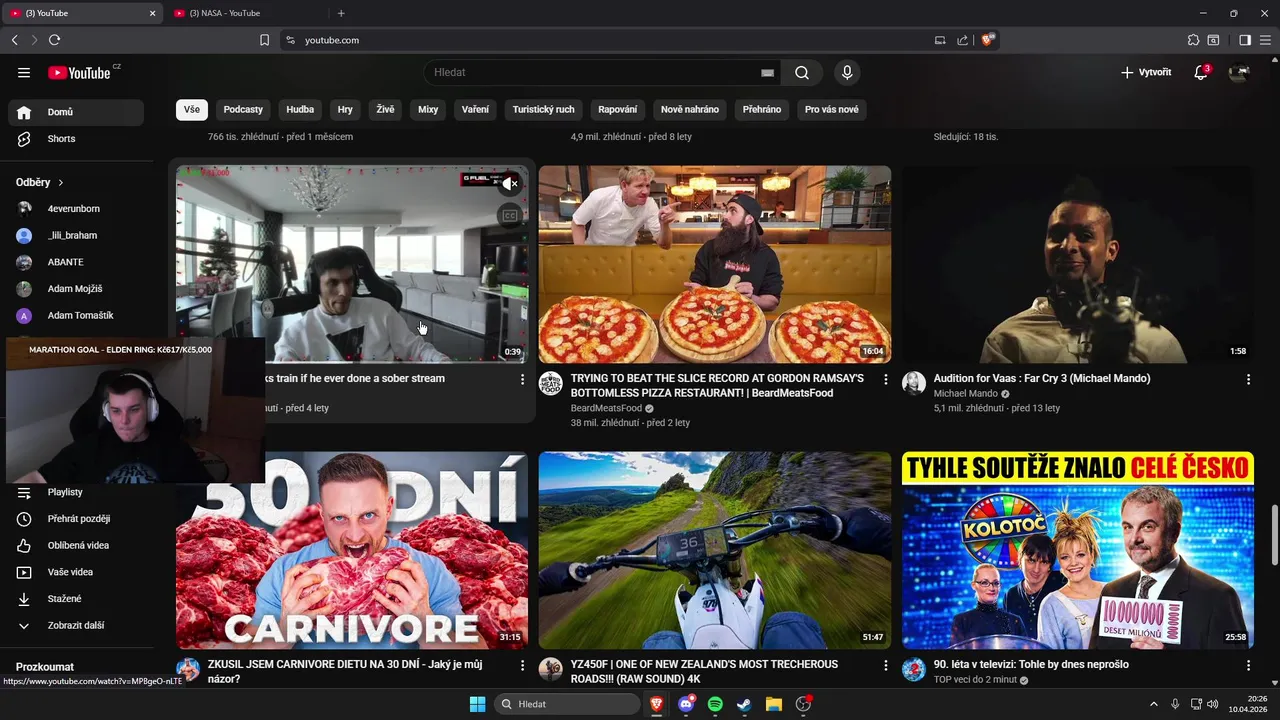This screenshot has height=720, width=1280.
Task: Open BeardMeatsFood channel avatar
Action: [x=551, y=384]
